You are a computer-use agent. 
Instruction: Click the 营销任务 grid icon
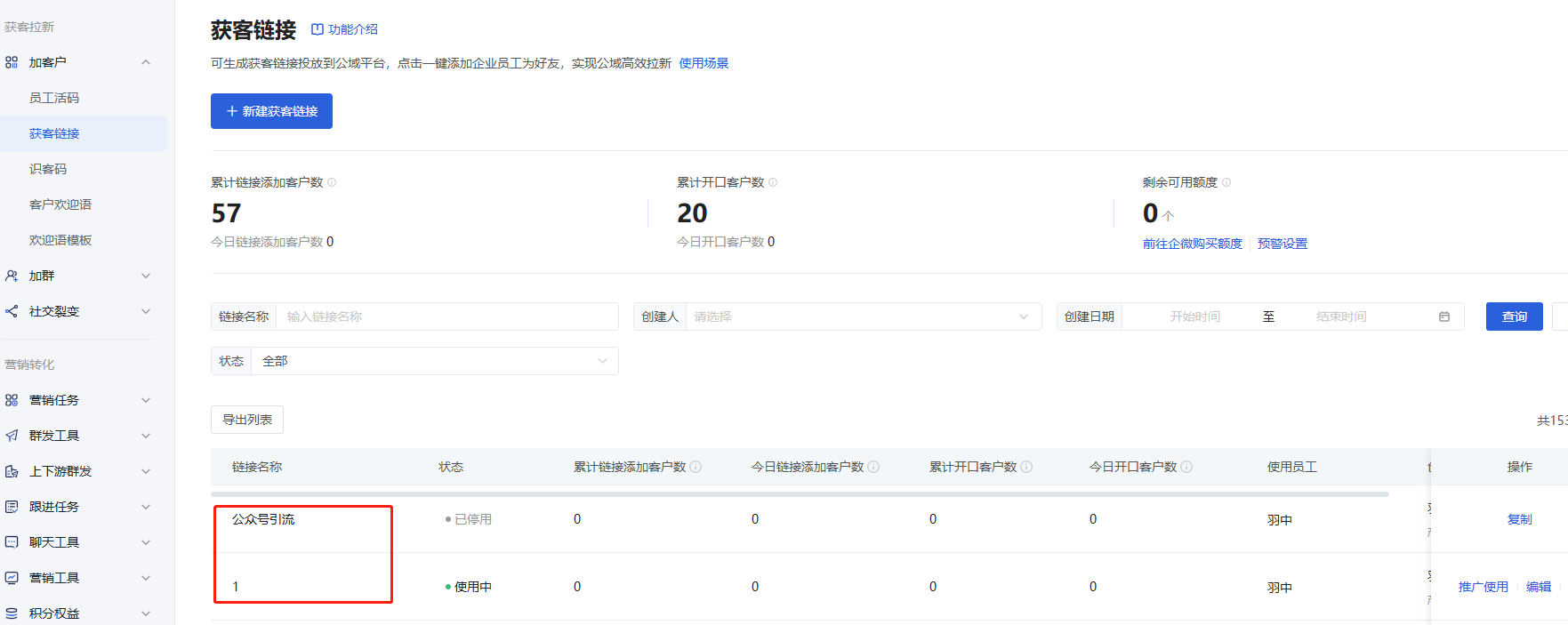[12, 400]
